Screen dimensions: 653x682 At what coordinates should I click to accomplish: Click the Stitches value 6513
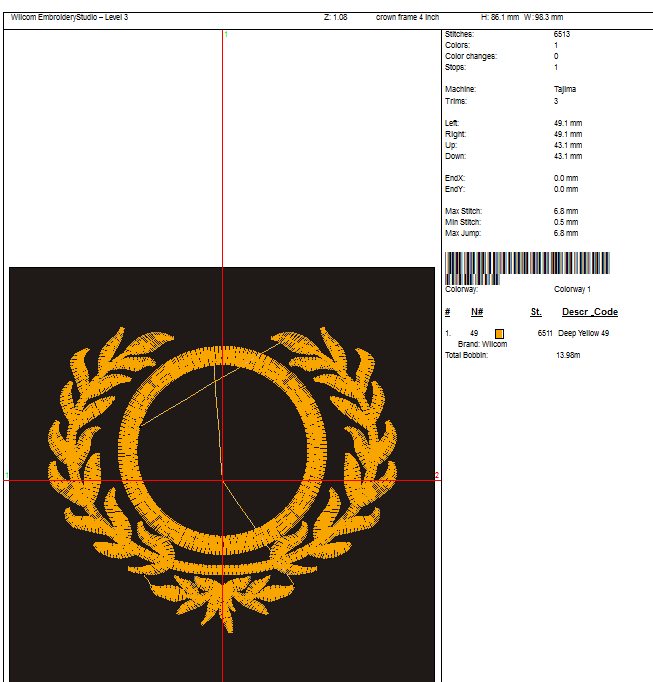pyautogui.click(x=562, y=34)
